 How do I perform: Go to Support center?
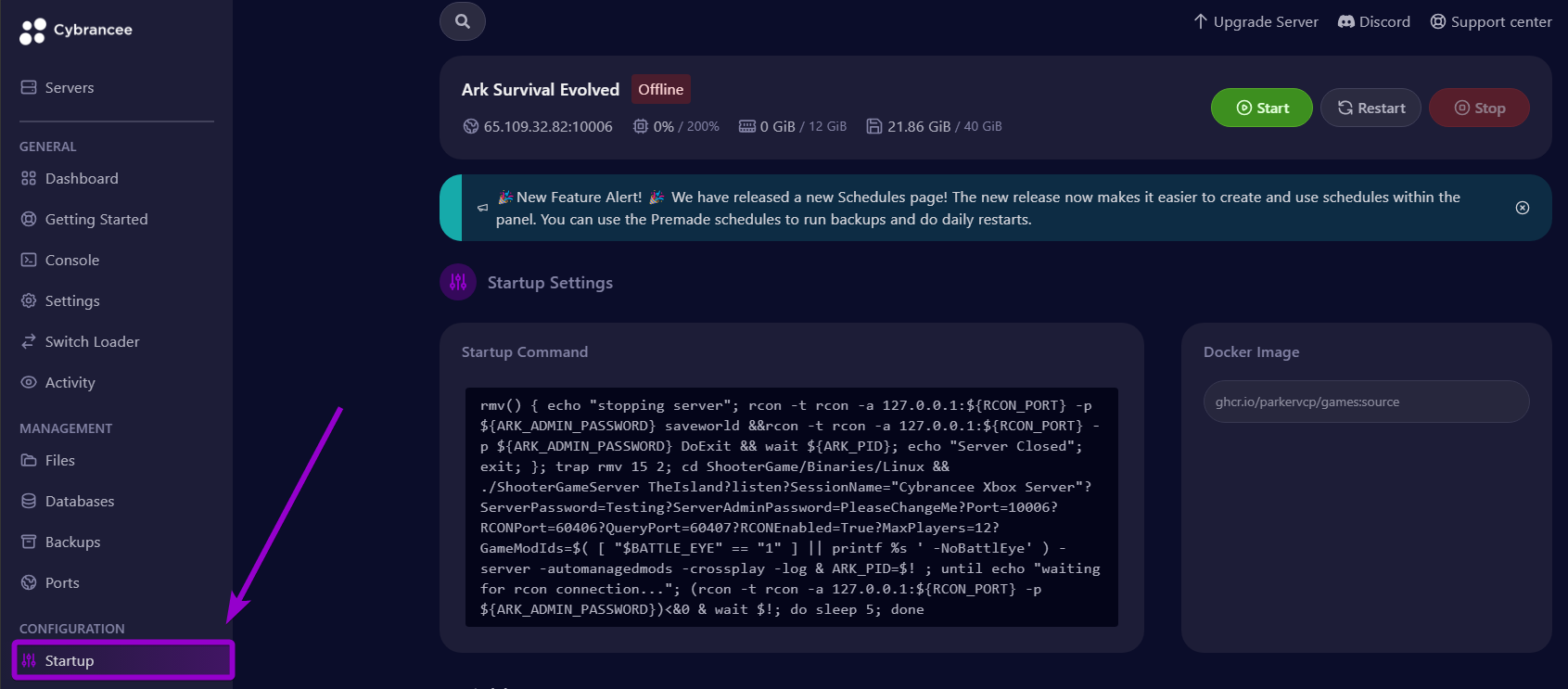[1490, 21]
